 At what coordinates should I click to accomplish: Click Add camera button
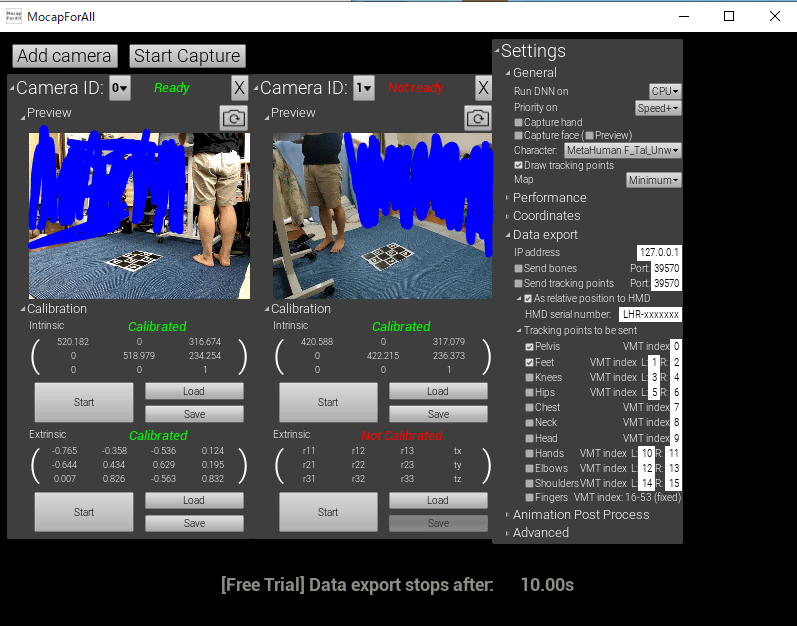65,56
